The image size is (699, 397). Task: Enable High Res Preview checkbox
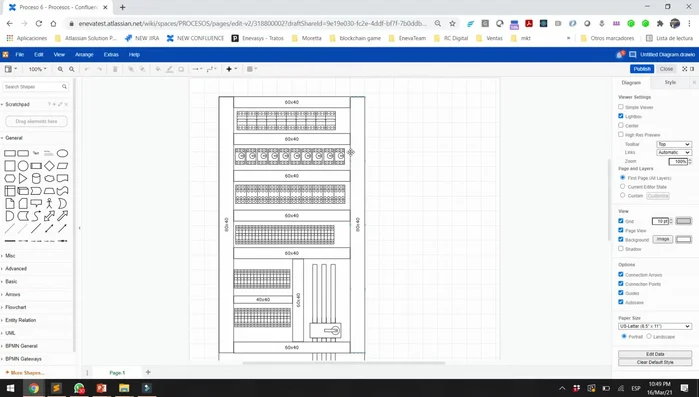[x=621, y=134]
